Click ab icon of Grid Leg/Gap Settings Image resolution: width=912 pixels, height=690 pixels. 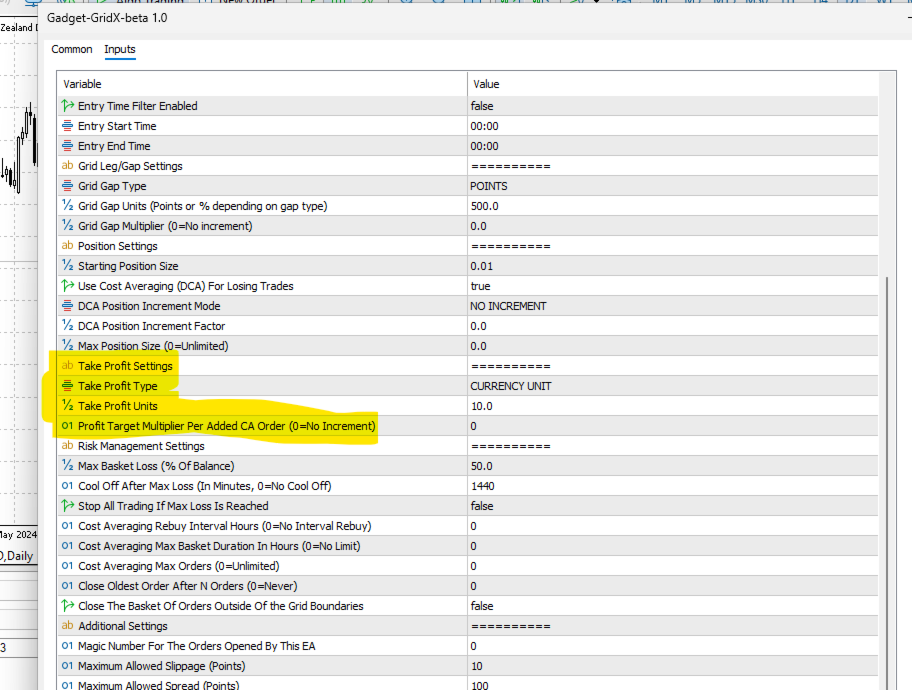(x=67, y=166)
